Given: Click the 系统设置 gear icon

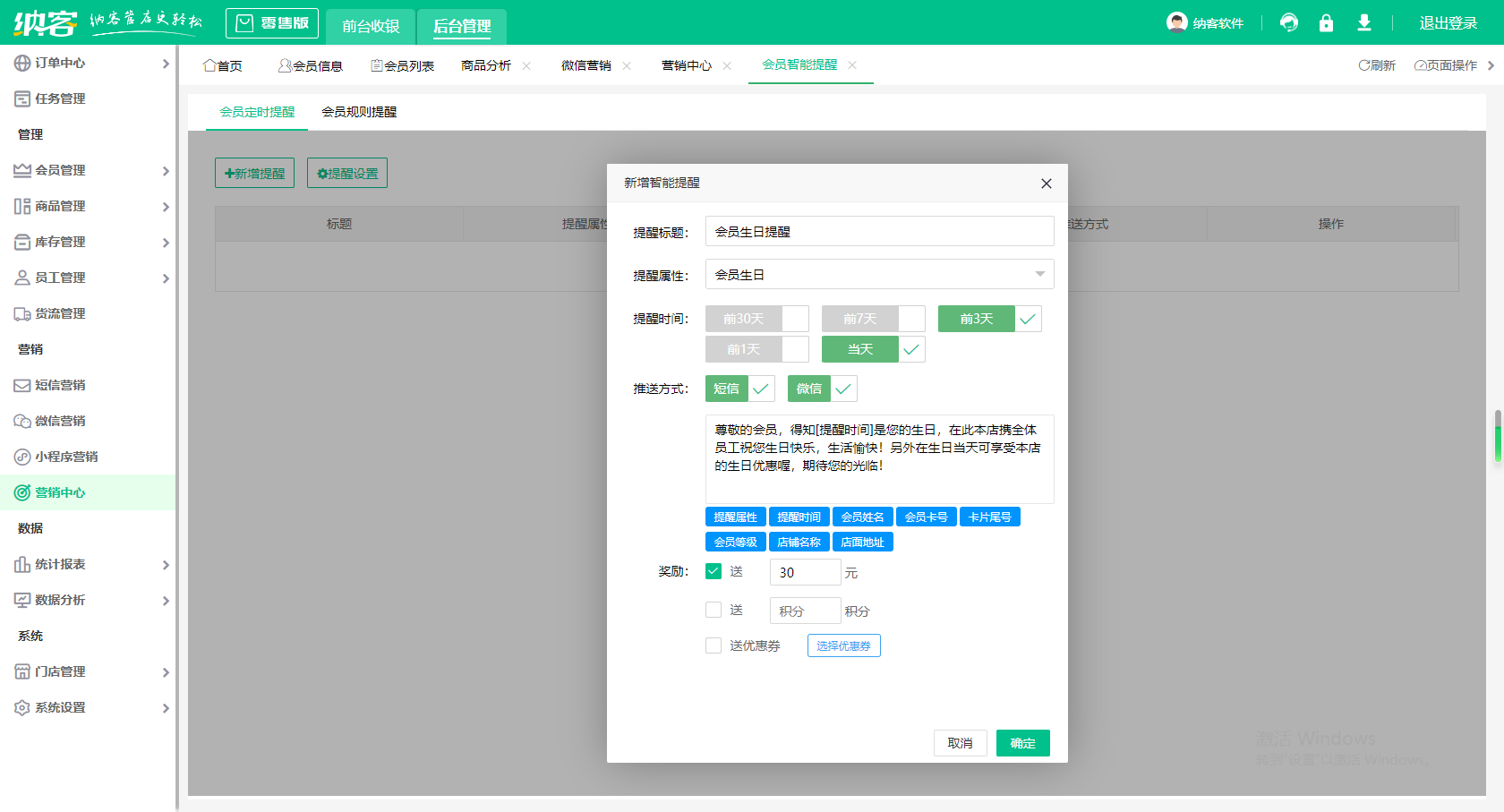Looking at the screenshot, I should tap(22, 707).
